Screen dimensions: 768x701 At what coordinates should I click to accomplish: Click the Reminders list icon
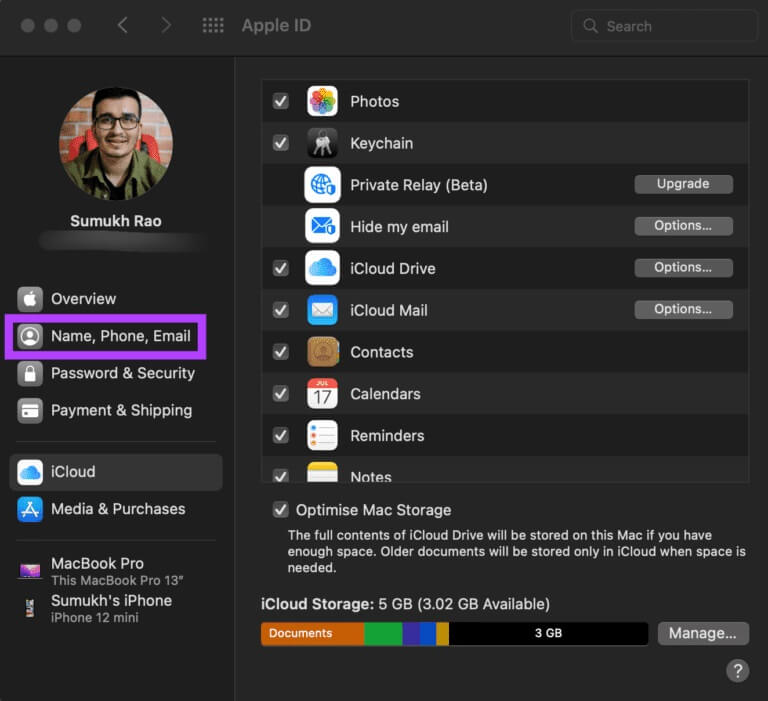(322, 435)
